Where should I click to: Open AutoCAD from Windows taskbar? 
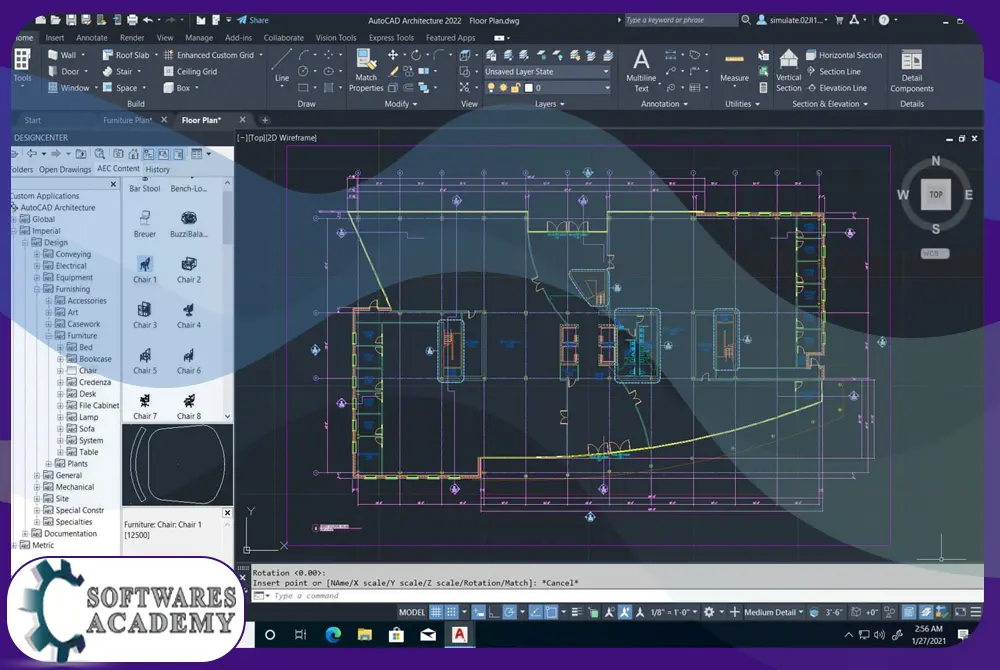[x=459, y=634]
